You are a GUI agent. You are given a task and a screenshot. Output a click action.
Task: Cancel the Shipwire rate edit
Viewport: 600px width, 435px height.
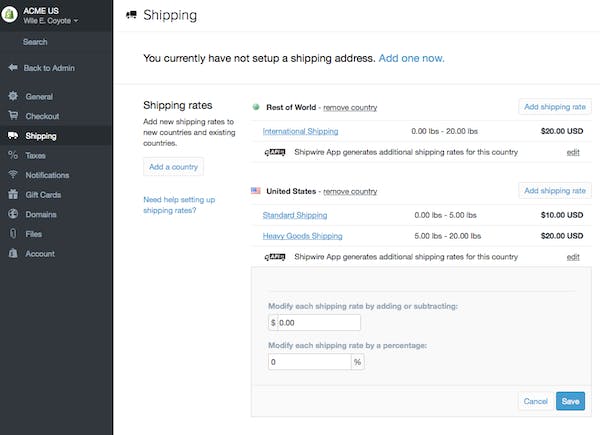pyautogui.click(x=535, y=401)
